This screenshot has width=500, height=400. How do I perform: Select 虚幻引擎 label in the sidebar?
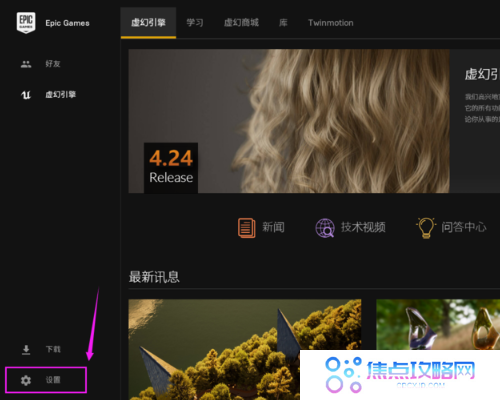point(61,95)
